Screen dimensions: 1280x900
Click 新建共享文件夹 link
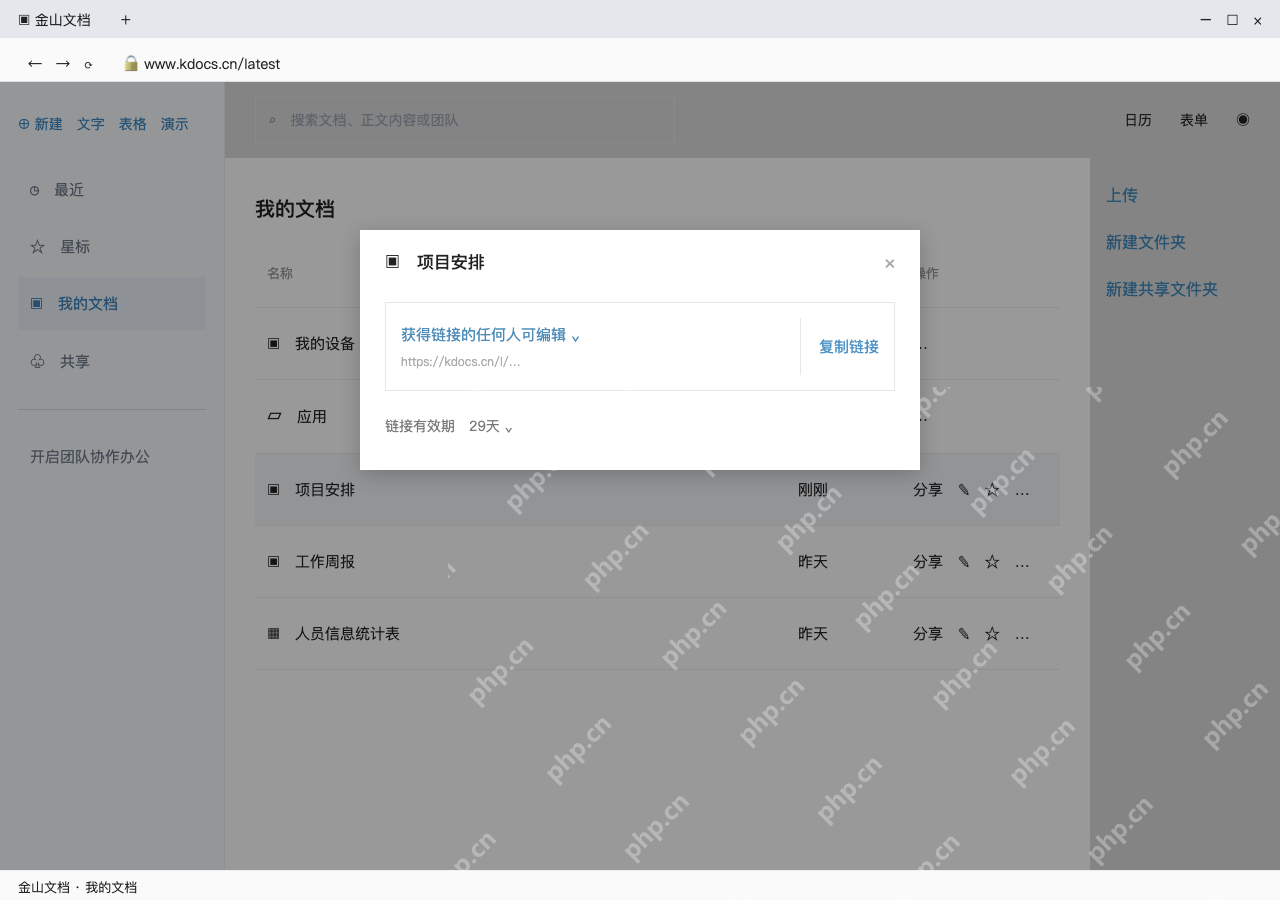[x=1162, y=289]
